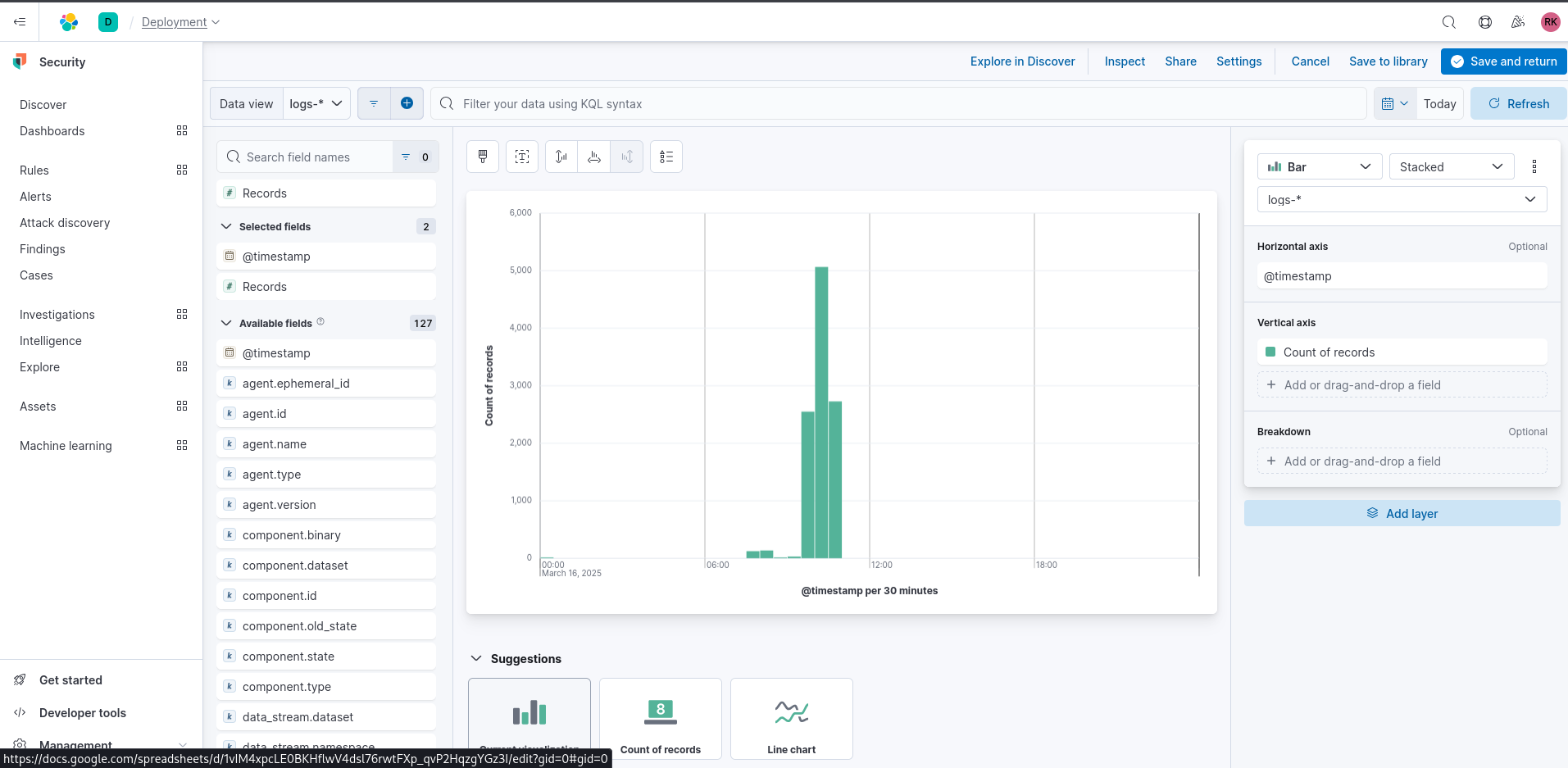Click the Share button
This screenshot has width=1568, height=768.
(1180, 61)
